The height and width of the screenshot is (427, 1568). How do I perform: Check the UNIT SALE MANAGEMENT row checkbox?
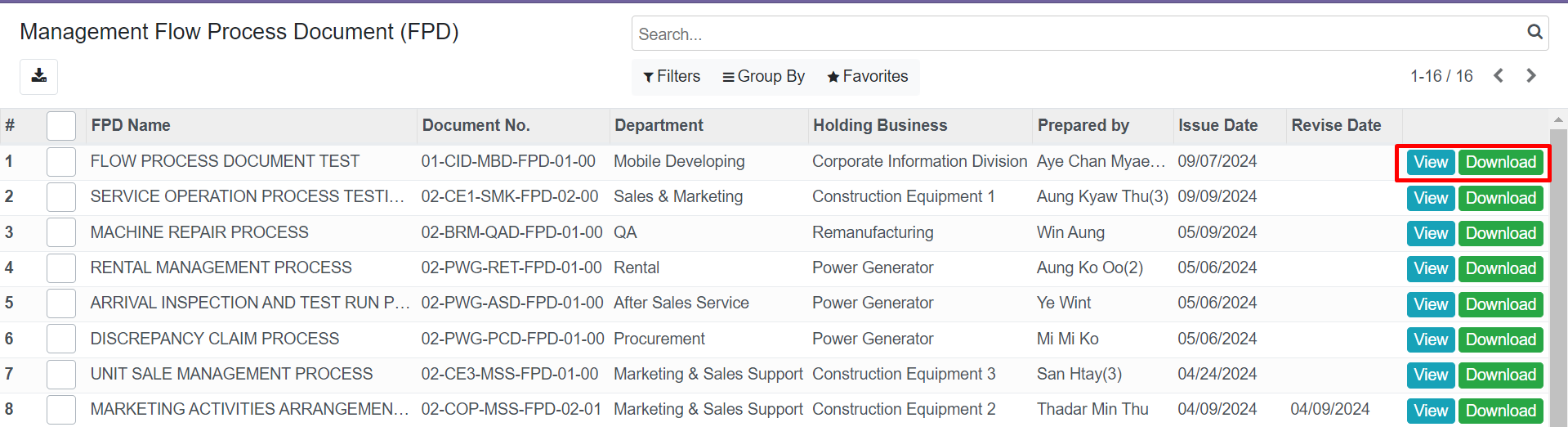point(61,375)
